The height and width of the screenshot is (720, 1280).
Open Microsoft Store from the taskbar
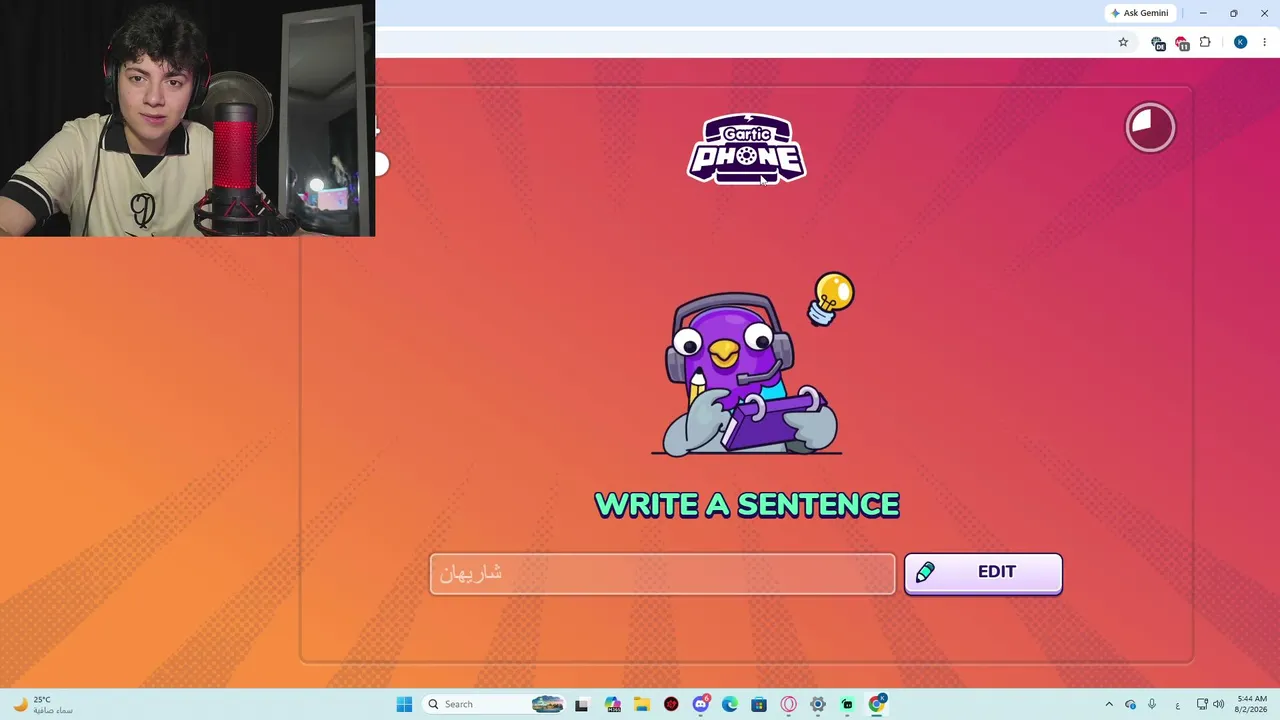759,704
